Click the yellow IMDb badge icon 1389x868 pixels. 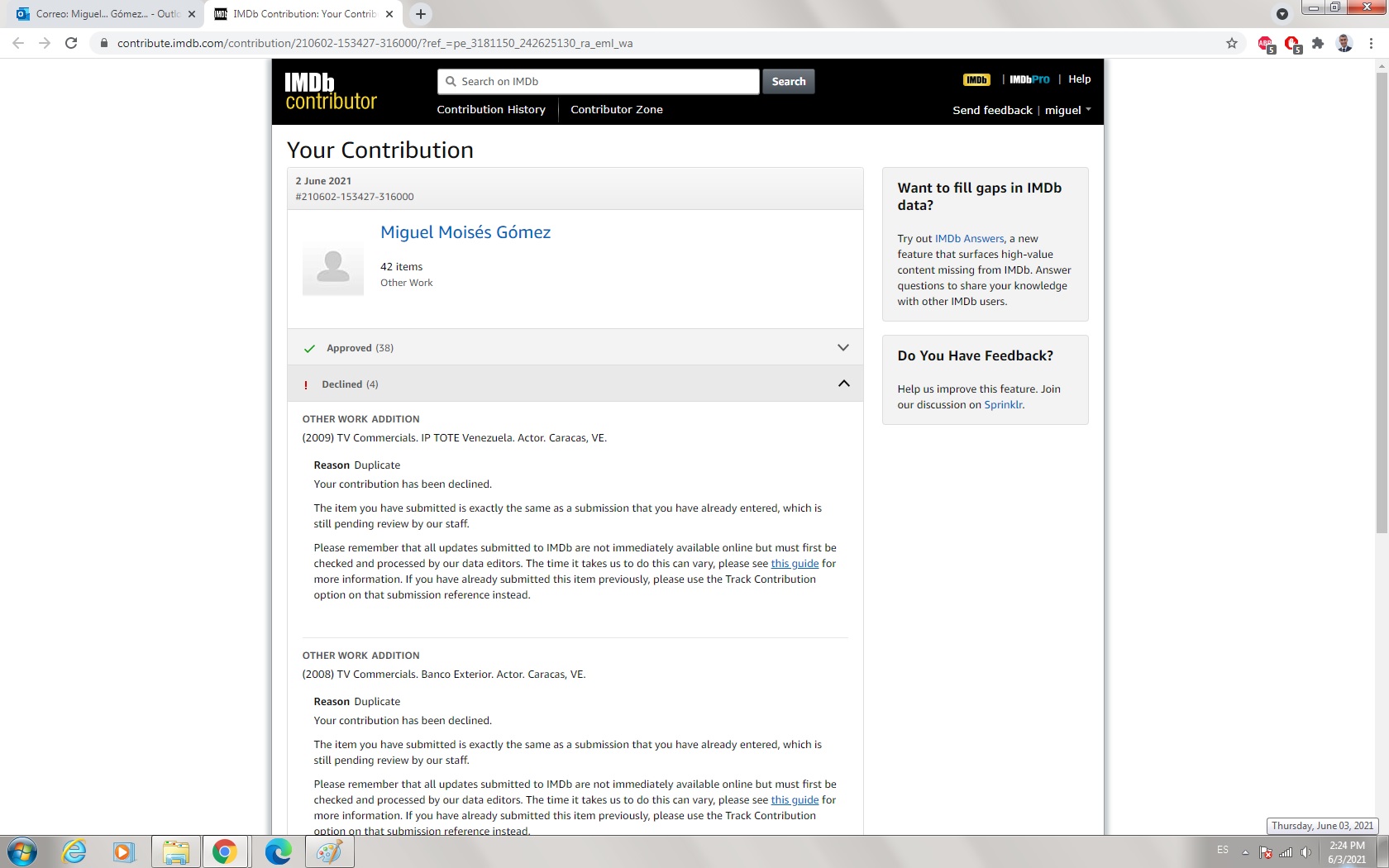(976, 80)
